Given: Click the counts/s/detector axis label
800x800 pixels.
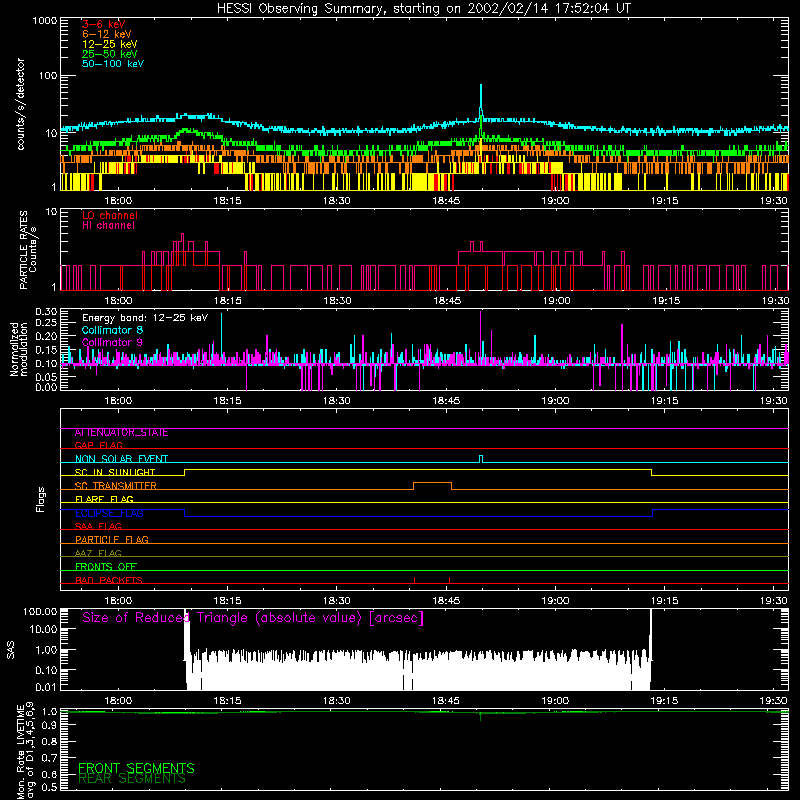Looking at the screenshot, I should [x=21, y=104].
